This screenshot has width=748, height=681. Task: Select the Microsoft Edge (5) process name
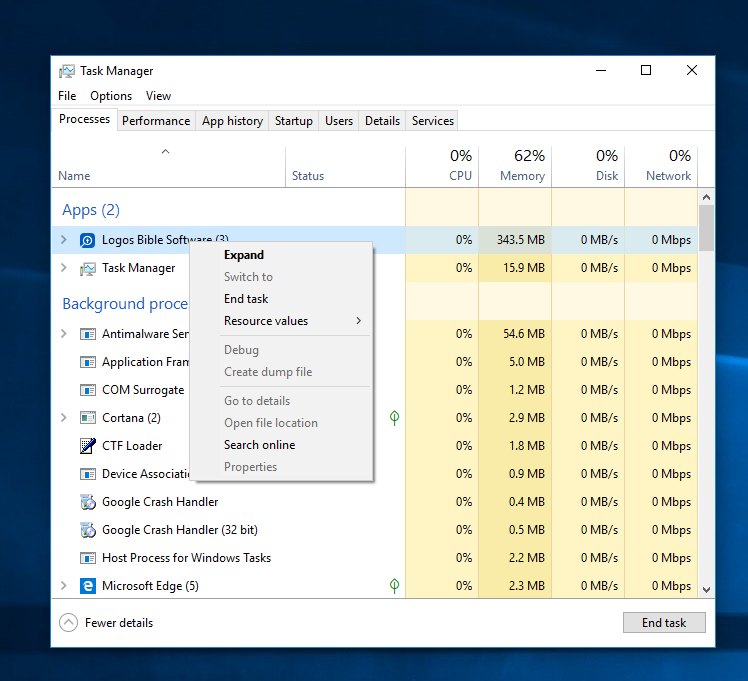pos(150,586)
